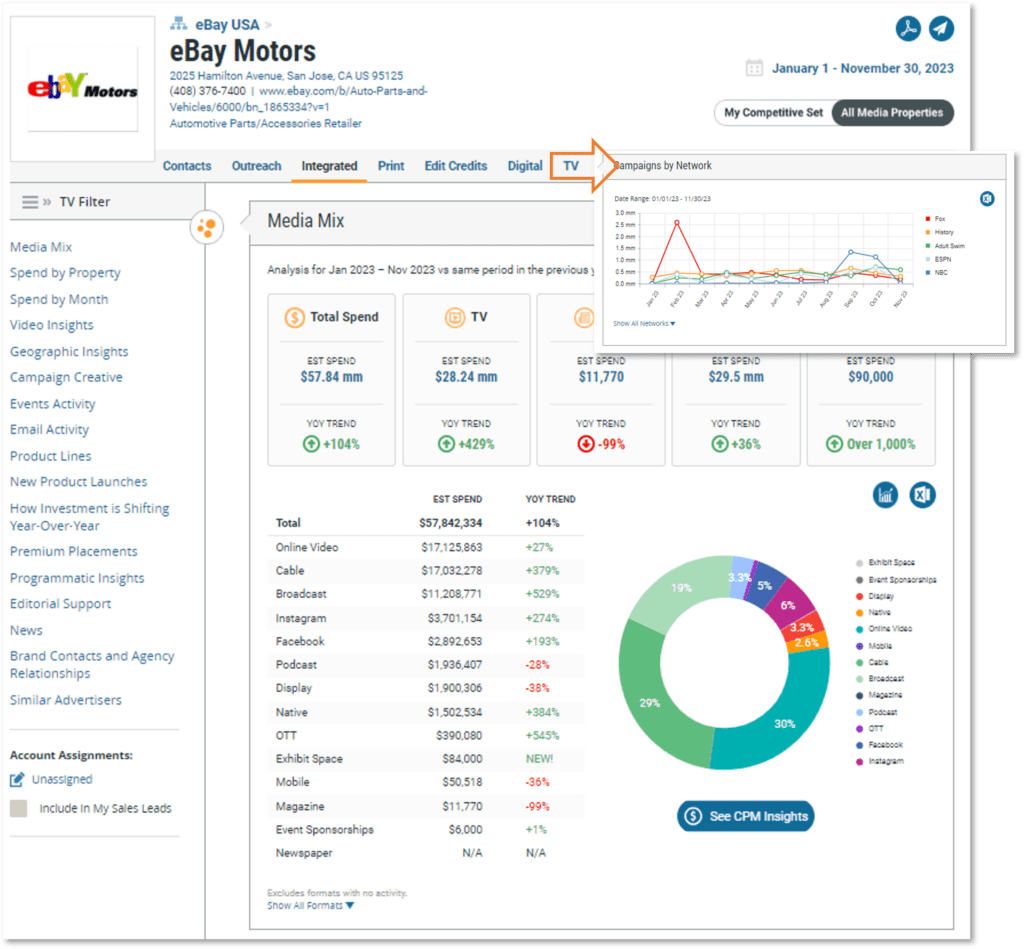Open Brand Contacts and Agency Relationships
Image resolution: width=1024 pixels, height=949 pixels.
coord(92,665)
